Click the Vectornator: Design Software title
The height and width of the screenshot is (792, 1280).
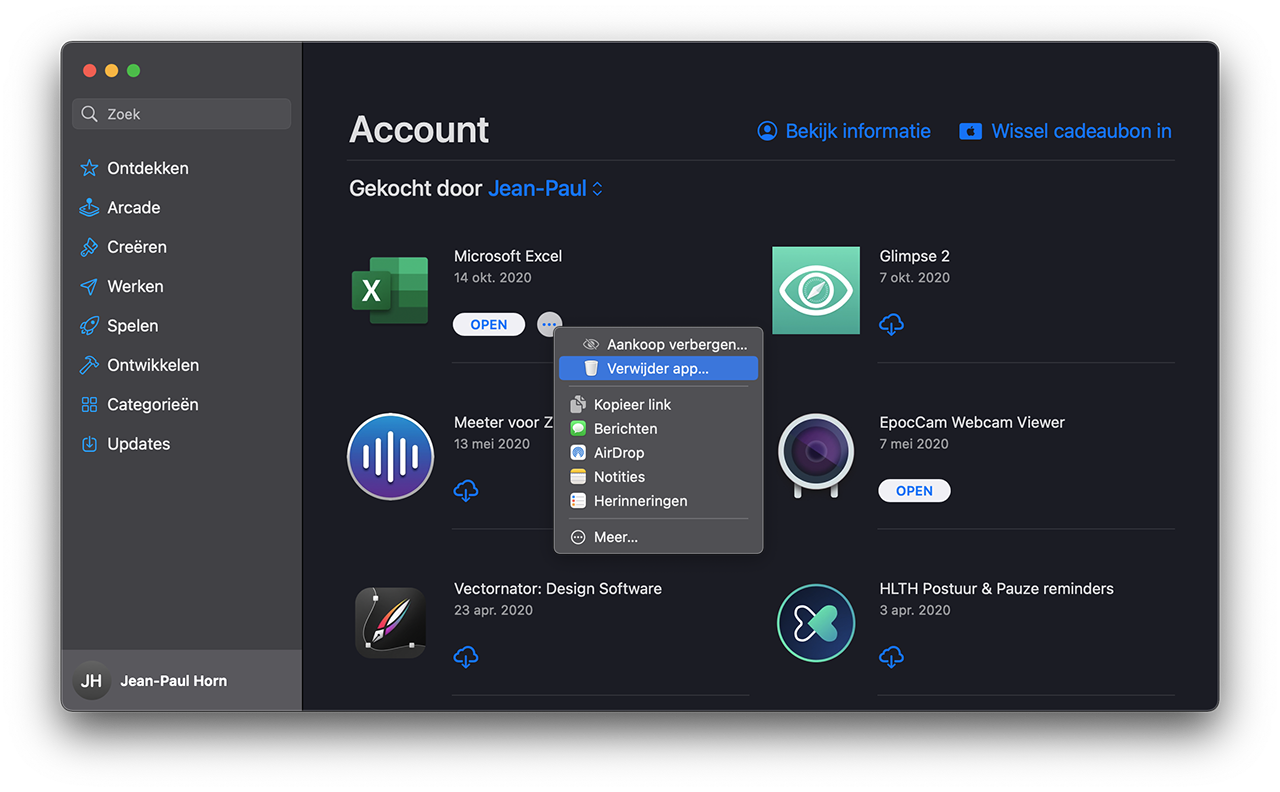pos(558,588)
